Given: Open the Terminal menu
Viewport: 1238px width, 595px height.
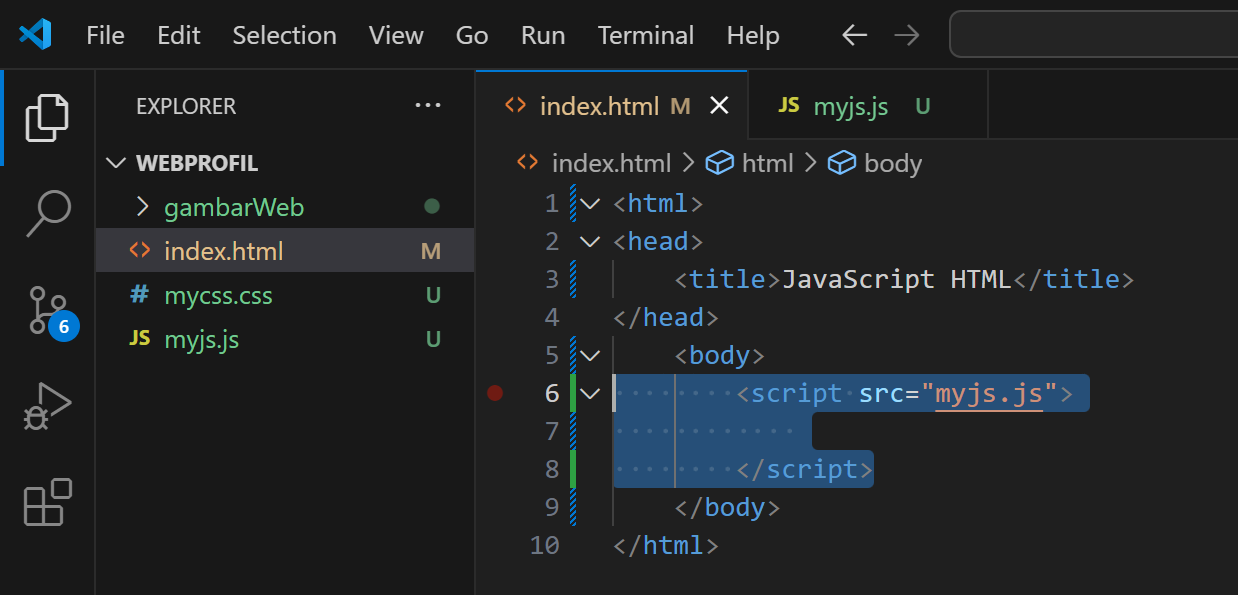Looking at the screenshot, I should pos(645,36).
